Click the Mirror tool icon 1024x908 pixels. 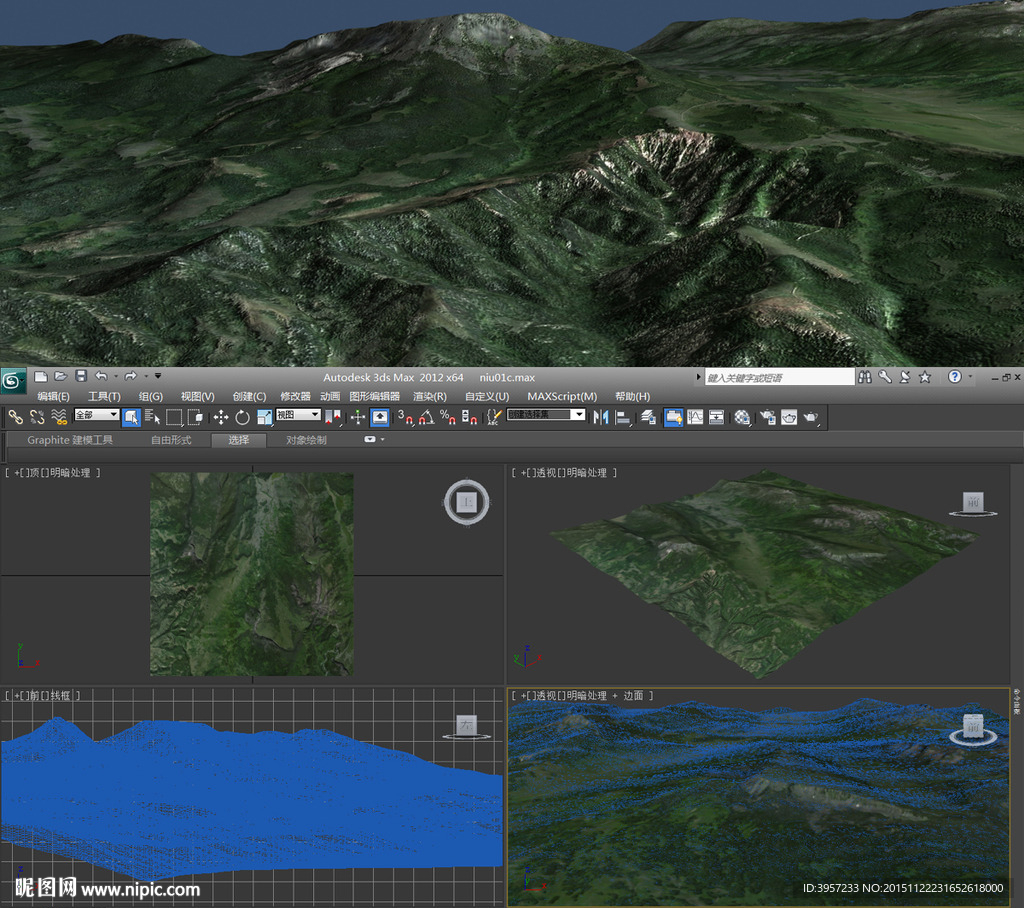(601, 417)
